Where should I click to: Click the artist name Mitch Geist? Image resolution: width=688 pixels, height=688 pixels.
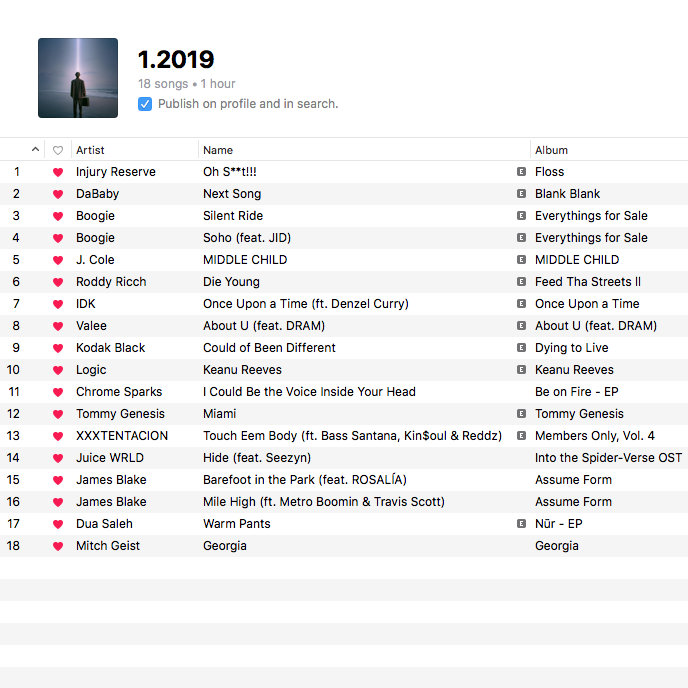click(x=108, y=545)
